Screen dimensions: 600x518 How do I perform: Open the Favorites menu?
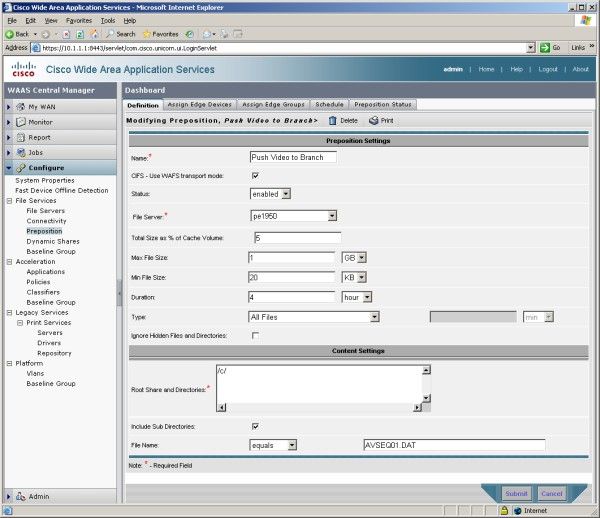79,21
